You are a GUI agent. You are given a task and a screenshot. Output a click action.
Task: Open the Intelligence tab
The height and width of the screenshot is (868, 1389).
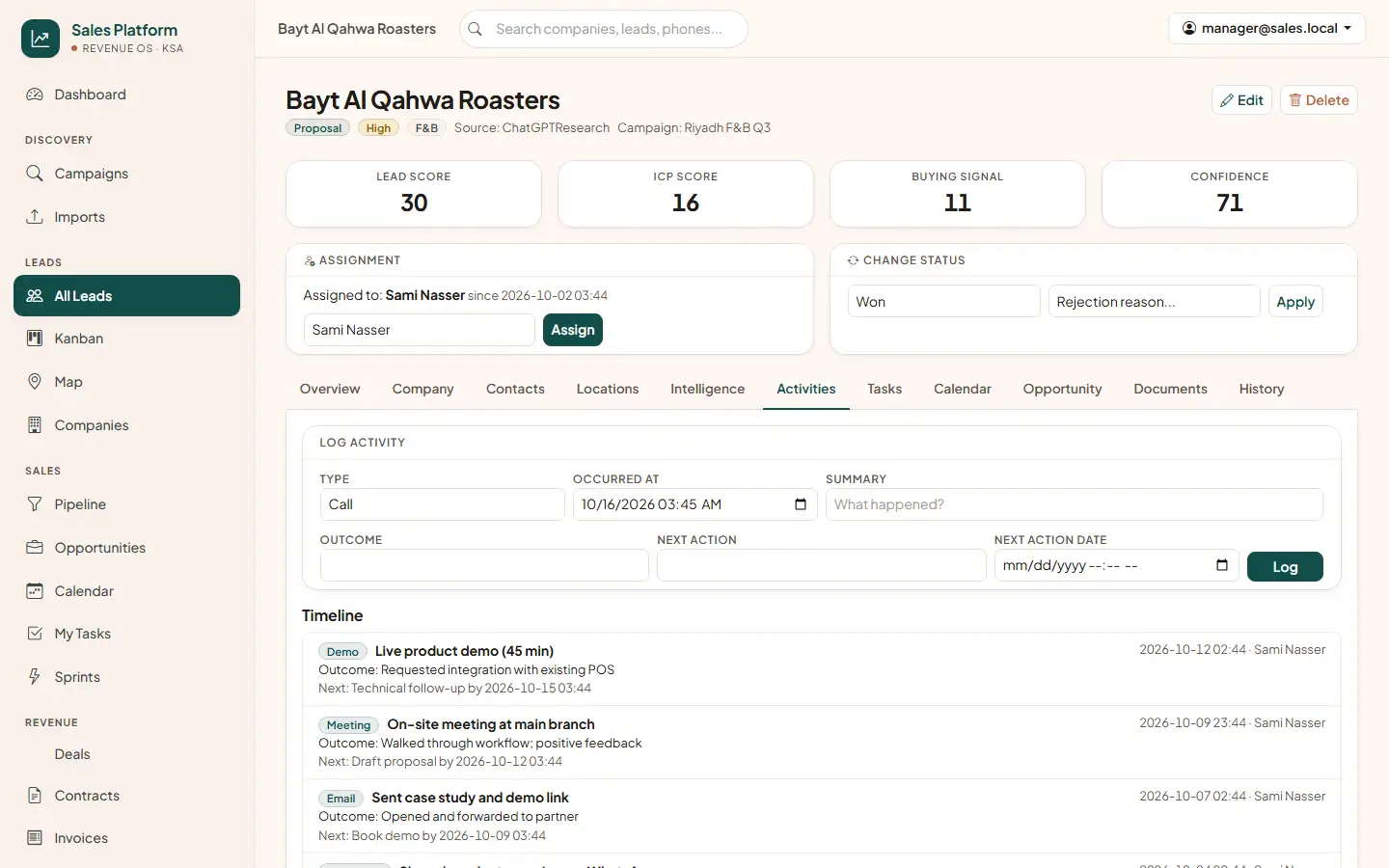tap(707, 389)
